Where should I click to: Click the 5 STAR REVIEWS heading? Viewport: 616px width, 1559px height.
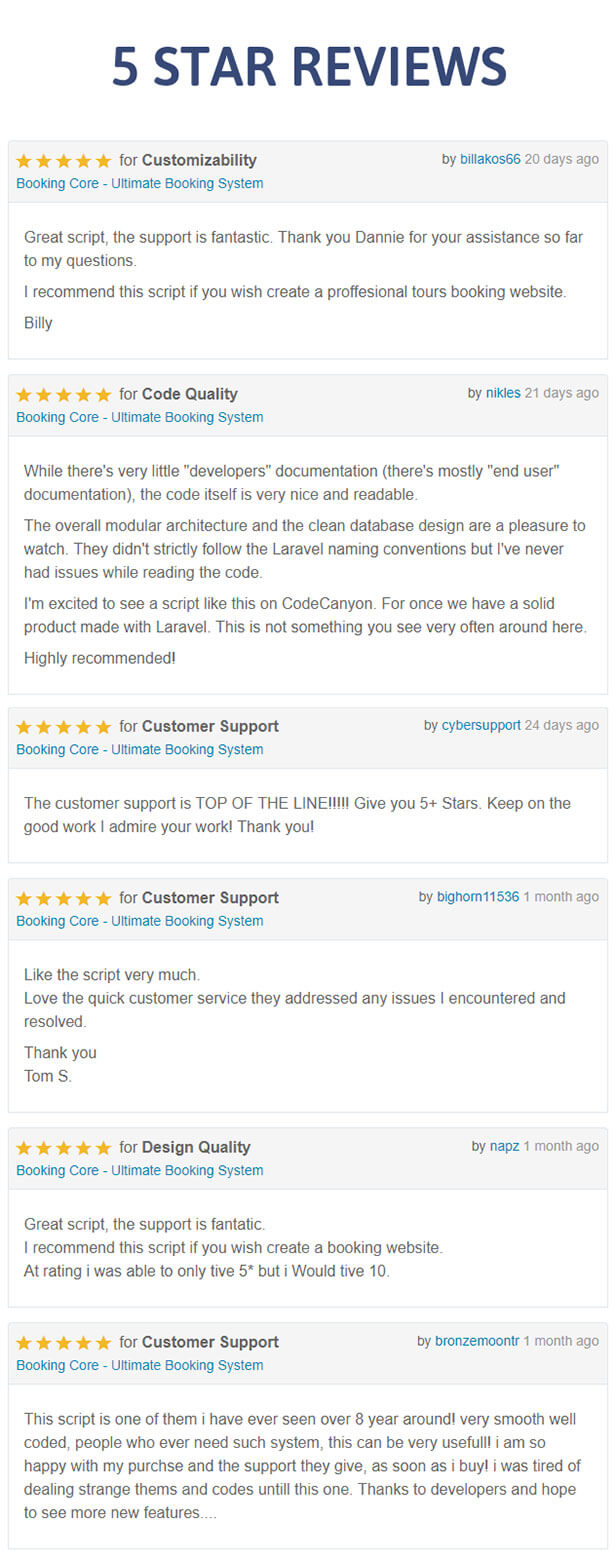click(x=309, y=67)
